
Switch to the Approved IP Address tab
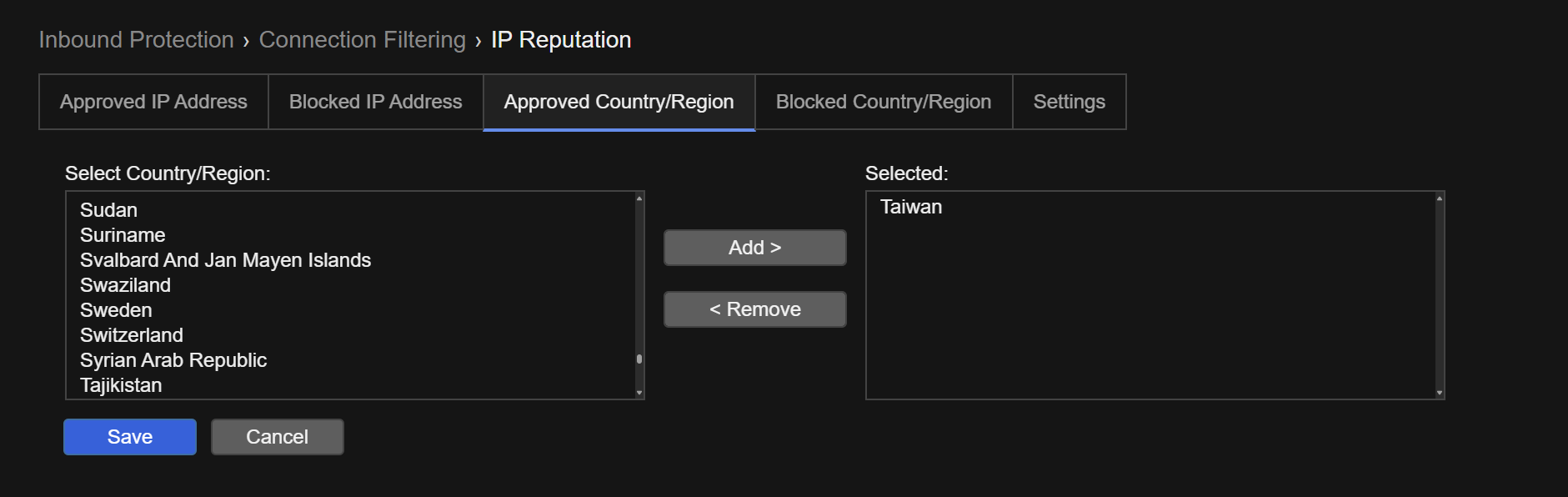point(153,102)
